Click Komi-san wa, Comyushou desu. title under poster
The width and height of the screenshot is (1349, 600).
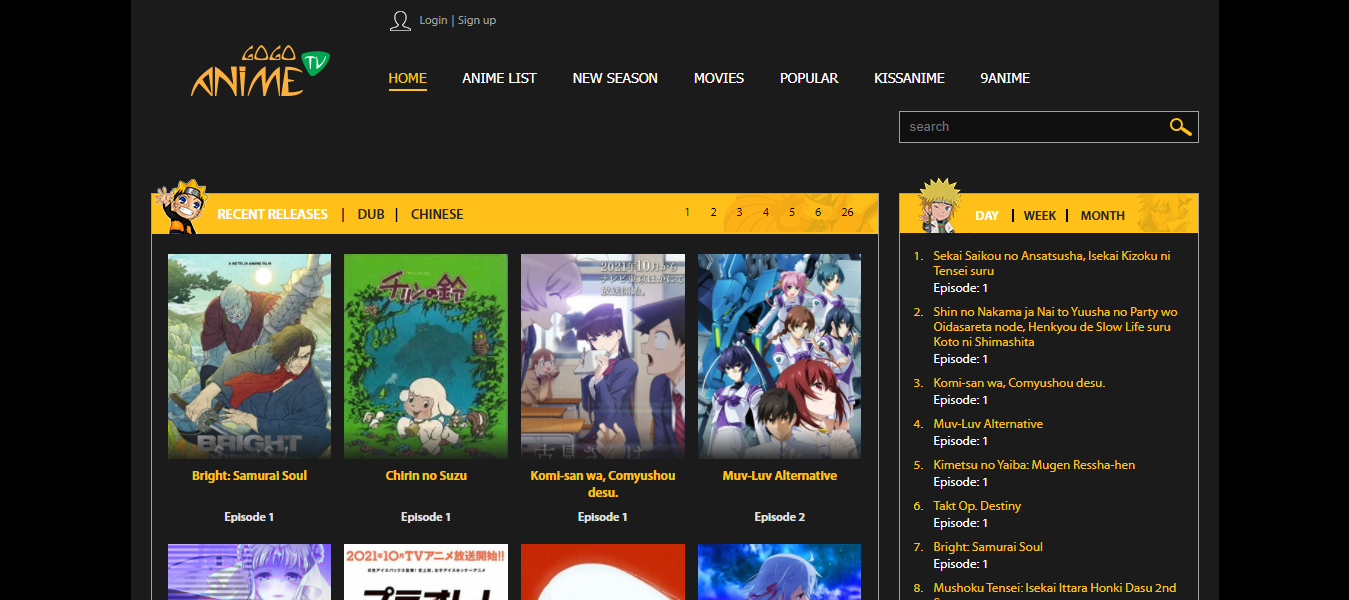click(x=603, y=484)
